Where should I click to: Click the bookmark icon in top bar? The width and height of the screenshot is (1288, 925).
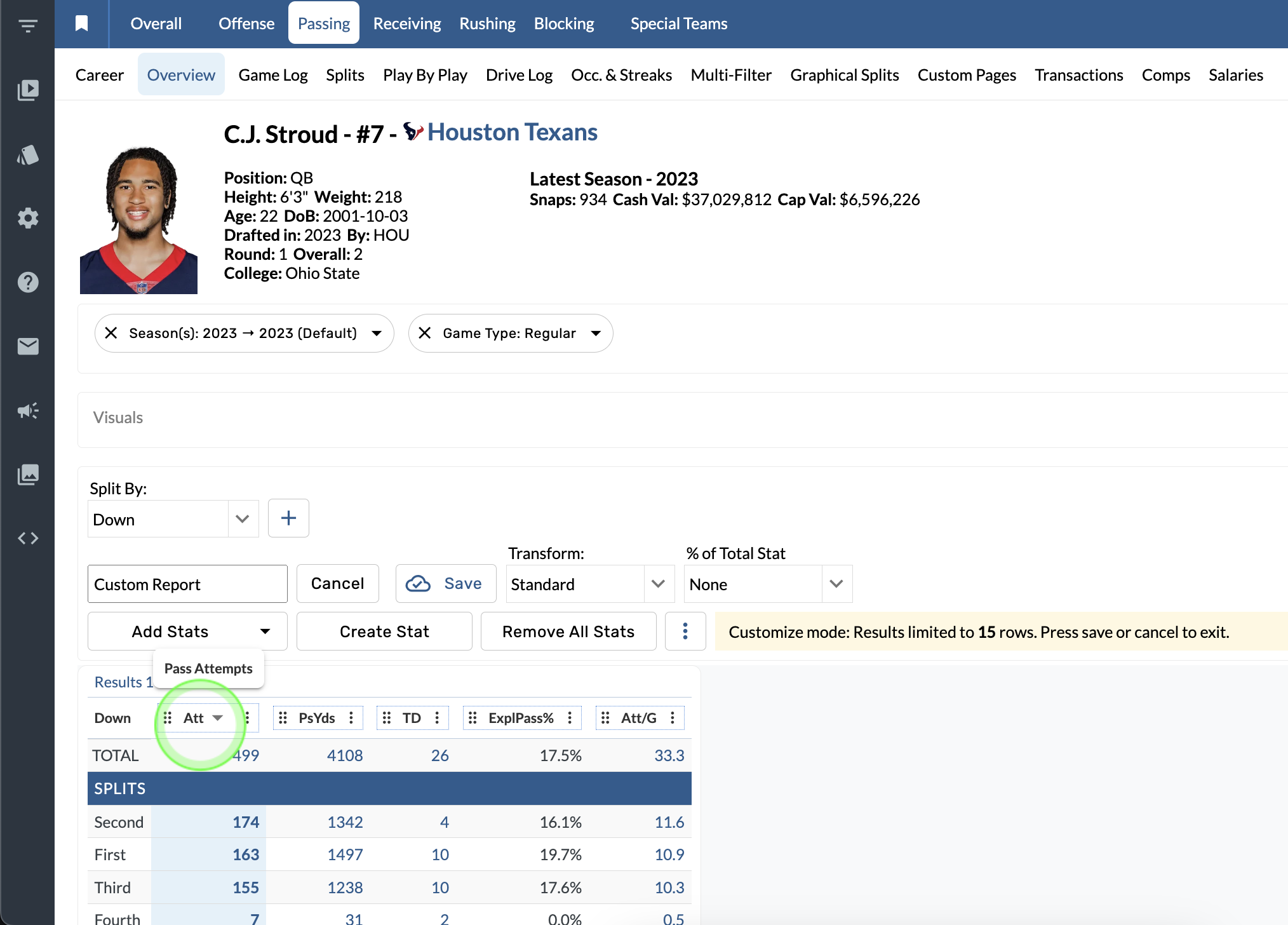(x=81, y=24)
